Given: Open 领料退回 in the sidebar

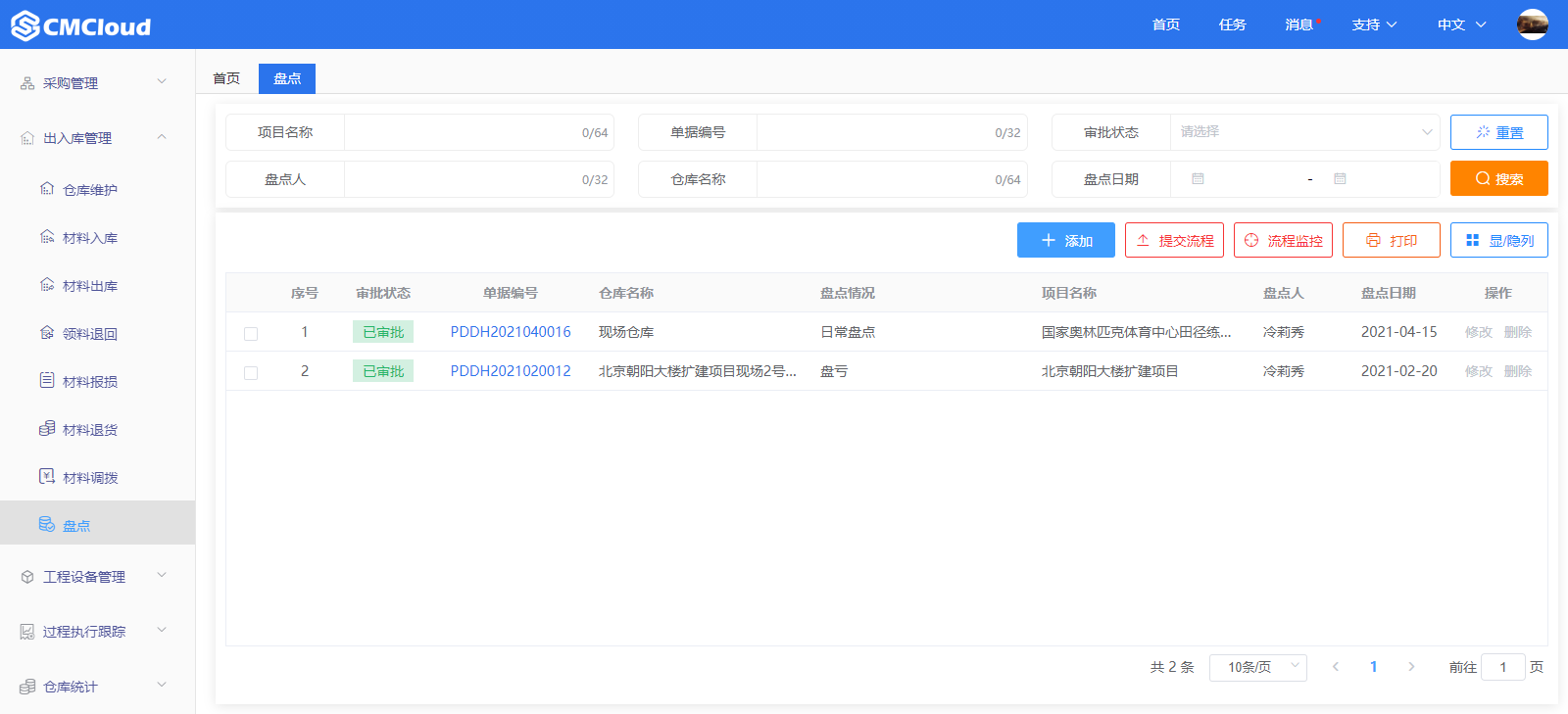Looking at the screenshot, I should click(98, 334).
